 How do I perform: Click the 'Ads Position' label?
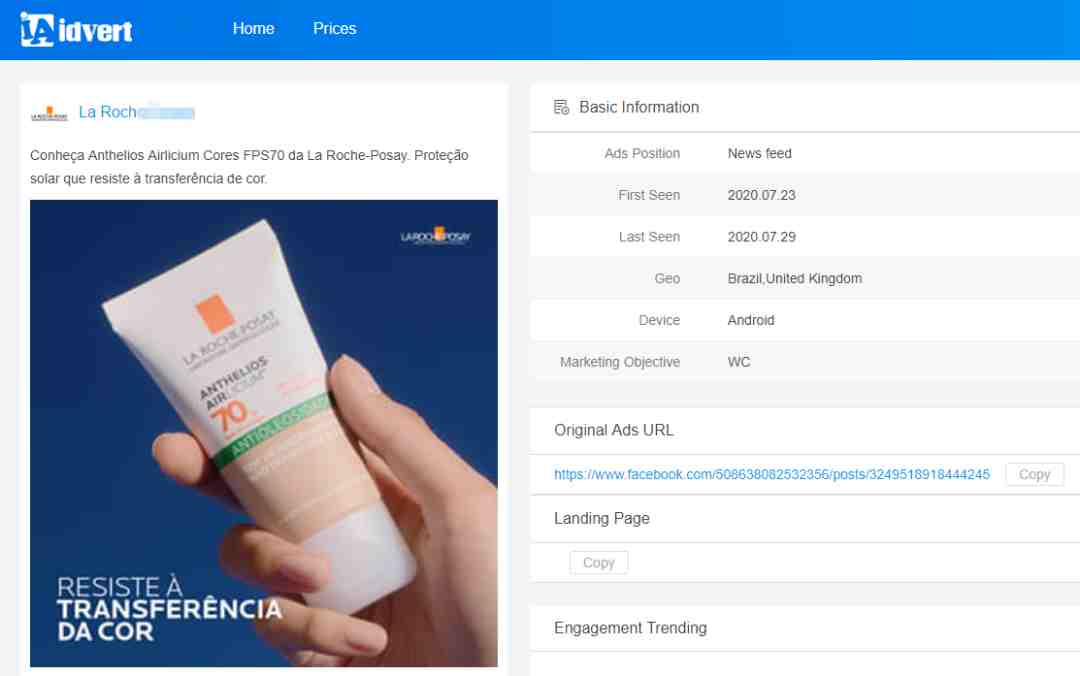[x=642, y=153]
